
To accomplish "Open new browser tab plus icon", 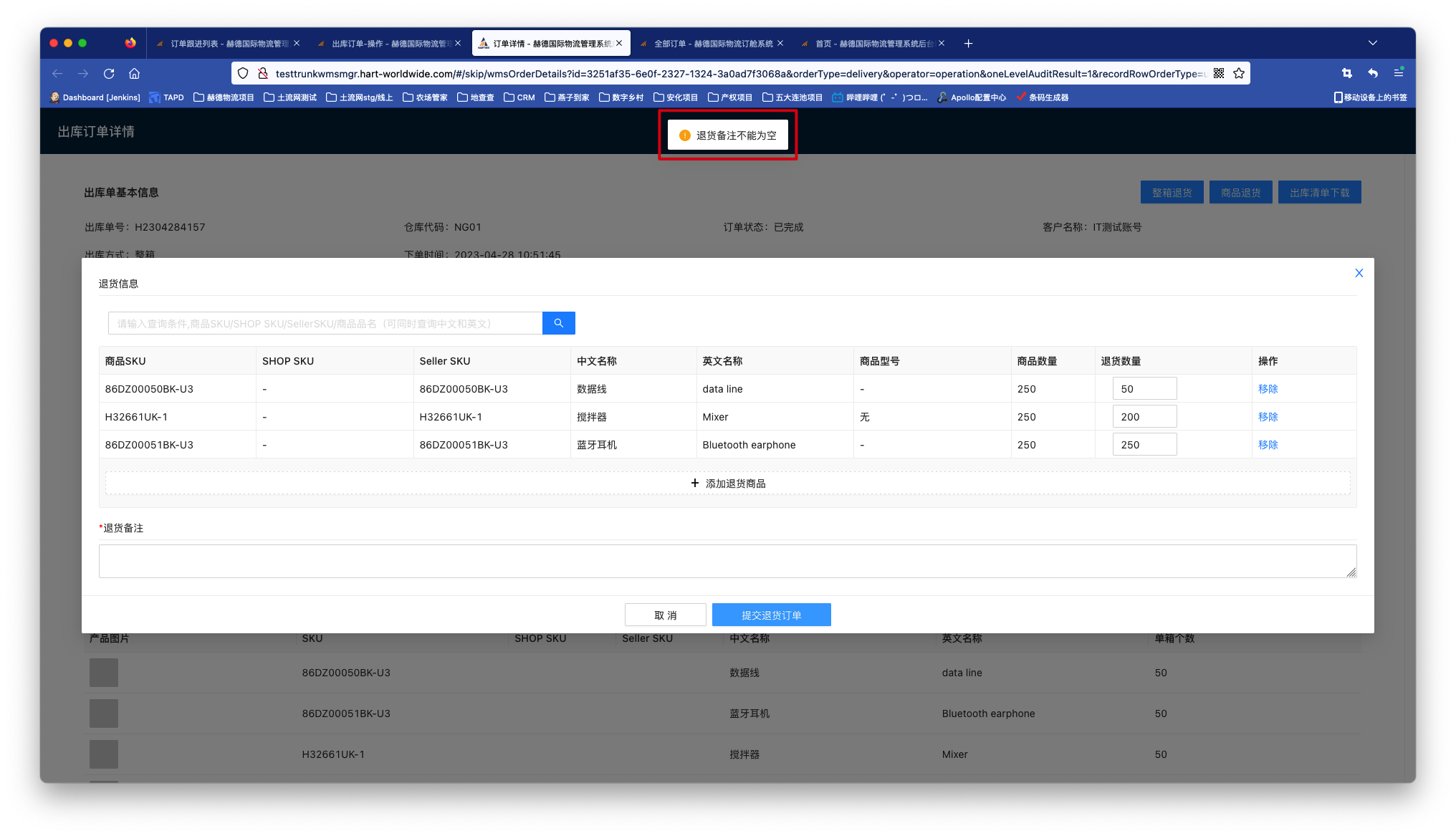I will click(968, 44).
